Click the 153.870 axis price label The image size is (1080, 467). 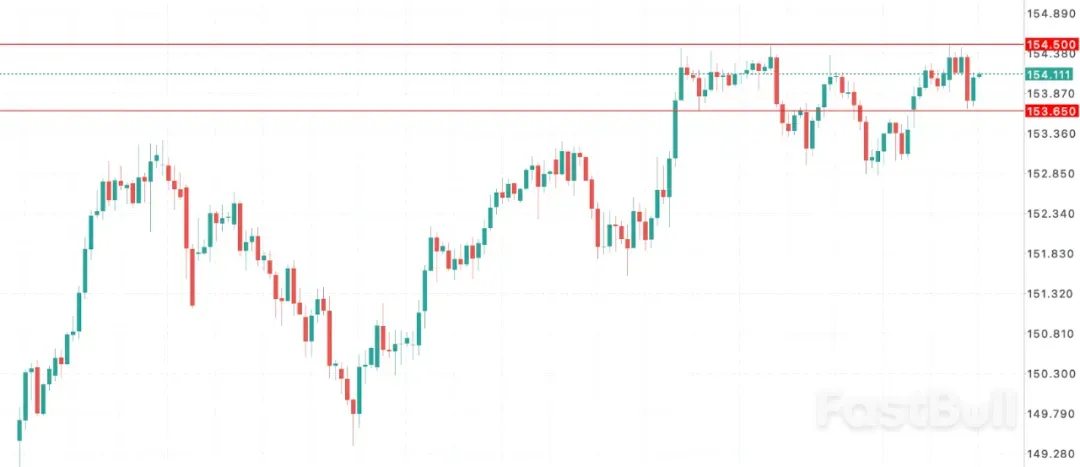click(x=1051, y=93)
